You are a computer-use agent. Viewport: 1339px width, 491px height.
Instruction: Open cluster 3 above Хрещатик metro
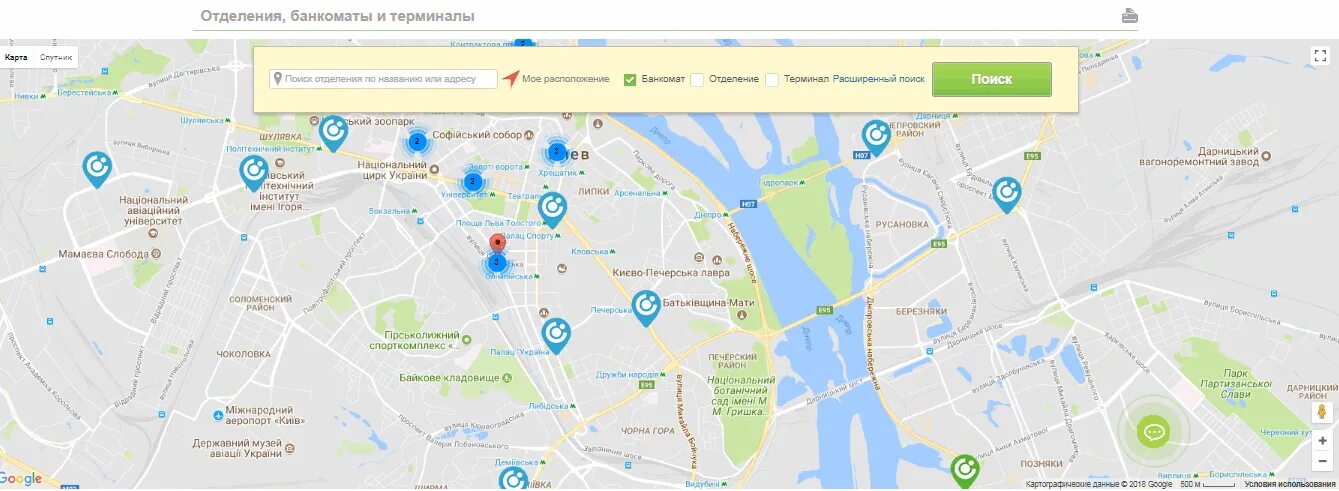coord(556,152)
